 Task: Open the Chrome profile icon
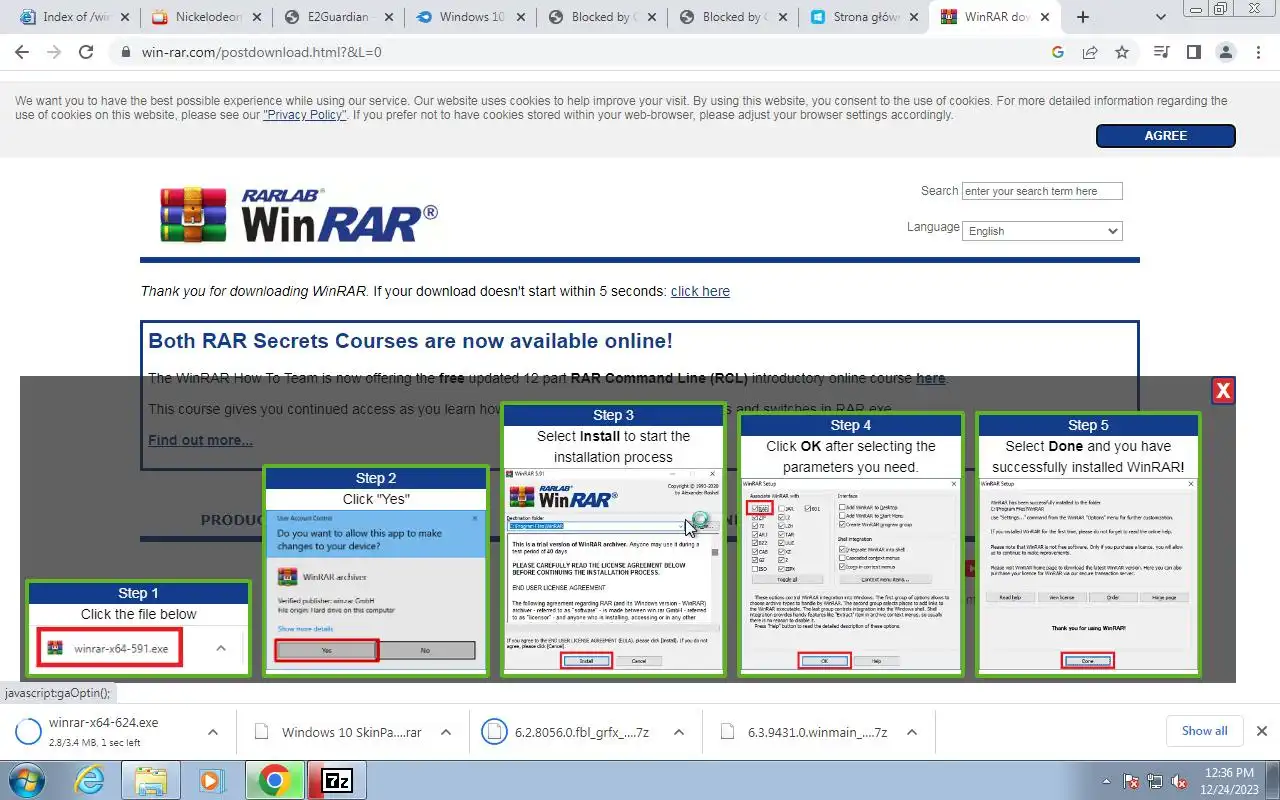pyautogui.click(x=1226, y=52)
